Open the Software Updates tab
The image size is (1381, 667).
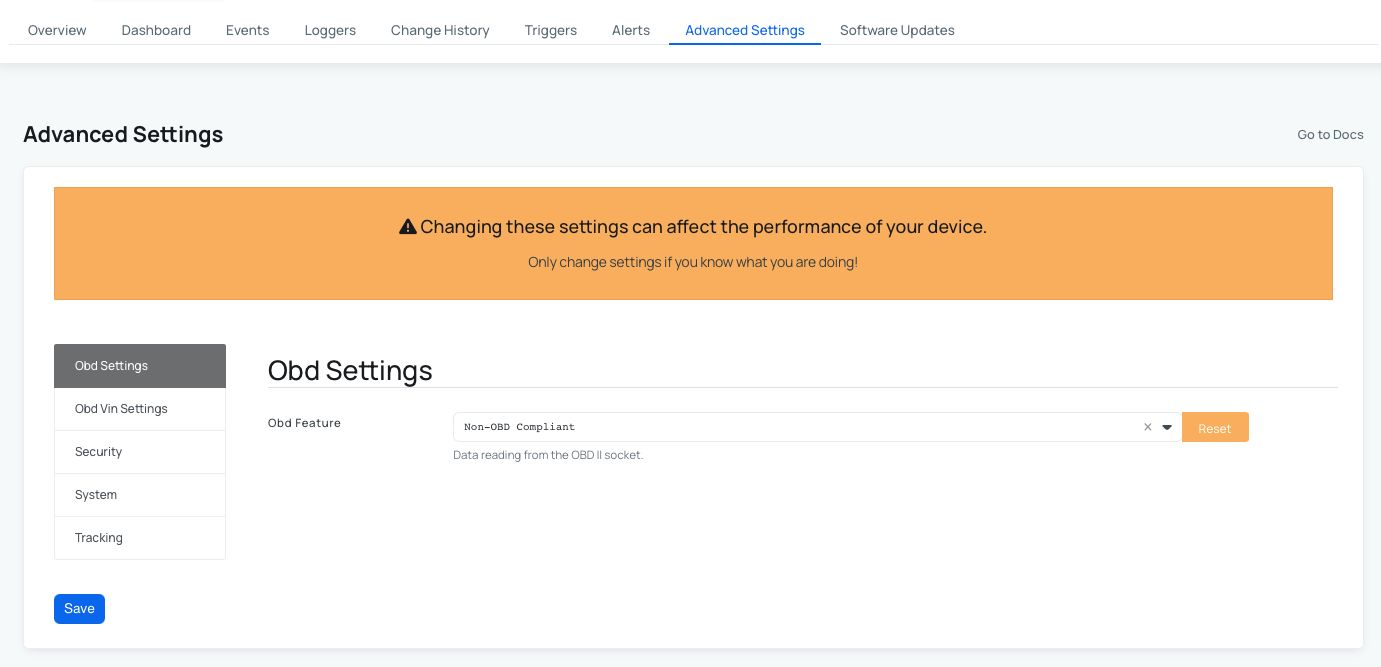click(x=897, y=30)
